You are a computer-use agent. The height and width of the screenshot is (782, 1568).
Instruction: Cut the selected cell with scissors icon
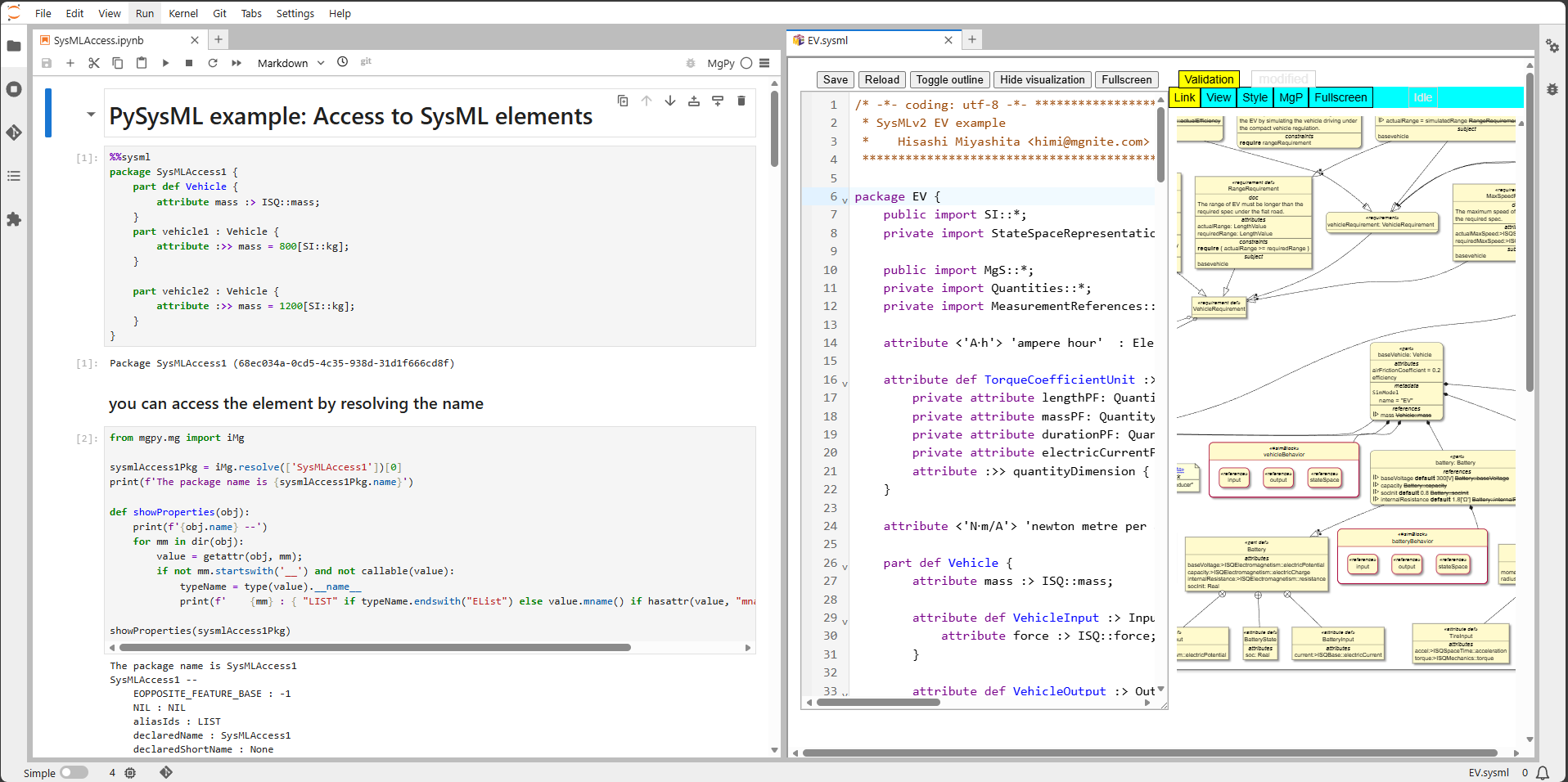pyautogui.click(x=94, y=63)
